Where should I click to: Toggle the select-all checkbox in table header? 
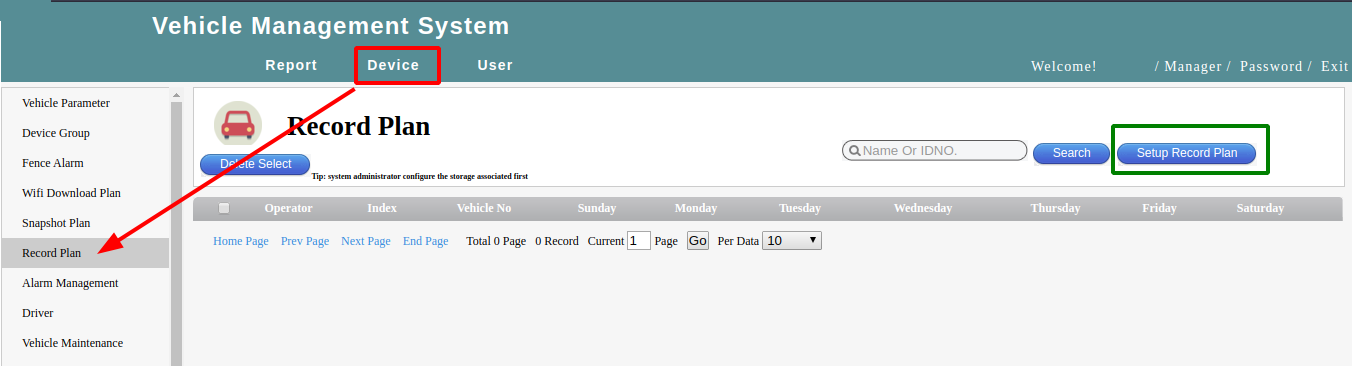coord(224,208)
